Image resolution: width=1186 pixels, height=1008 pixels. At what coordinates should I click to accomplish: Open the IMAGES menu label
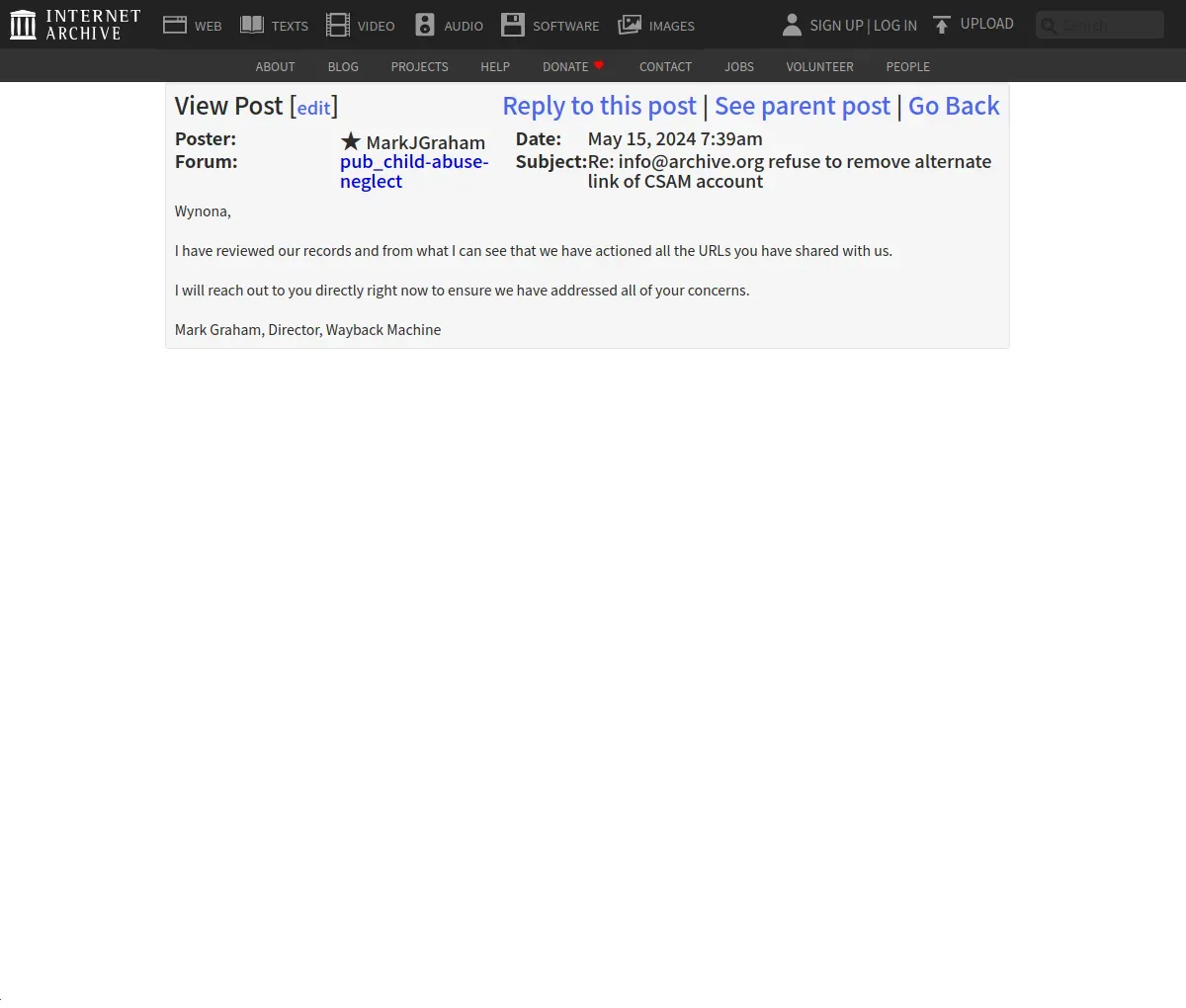coord(671,26)
